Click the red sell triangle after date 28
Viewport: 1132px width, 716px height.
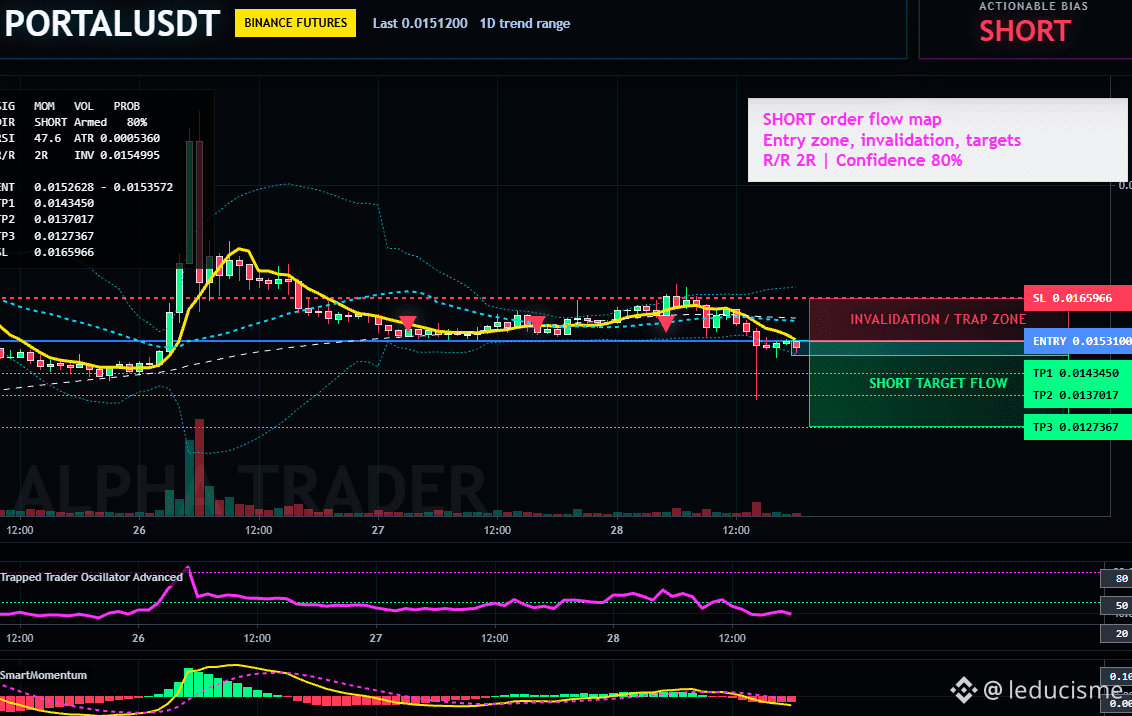pyautogui.click(x=666, y=323)
